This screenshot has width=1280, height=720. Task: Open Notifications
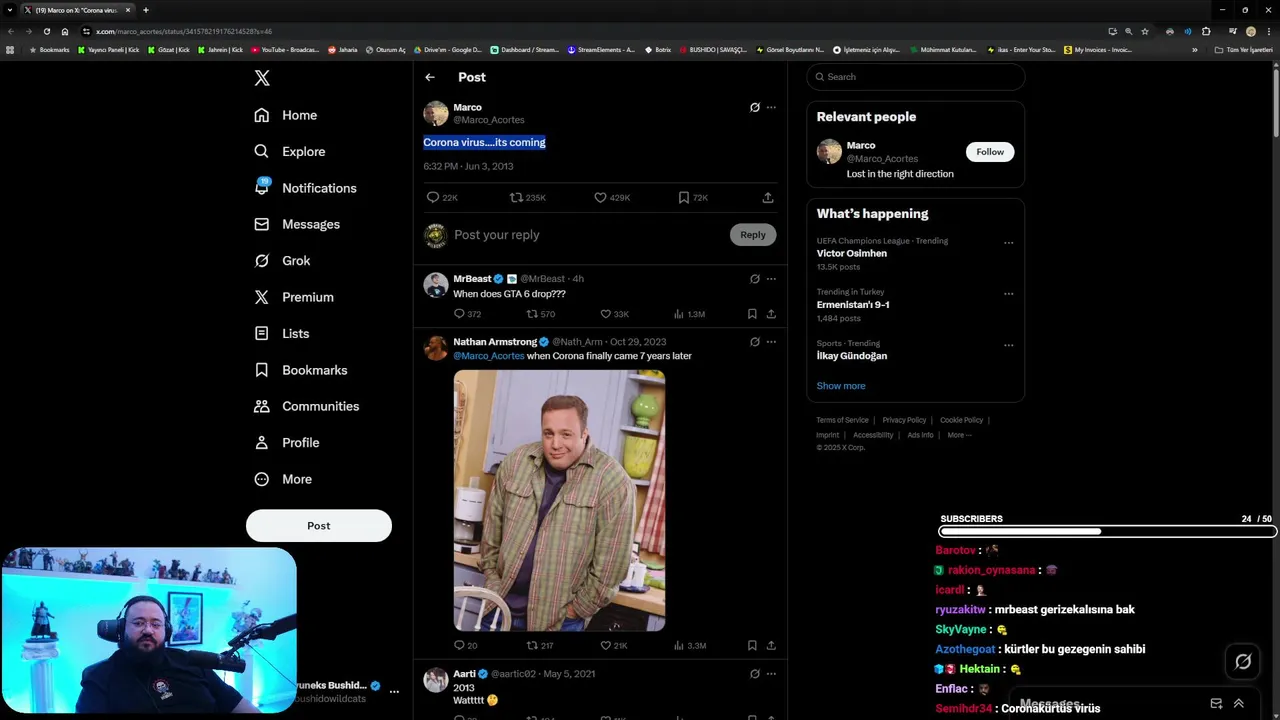point(305,188)
